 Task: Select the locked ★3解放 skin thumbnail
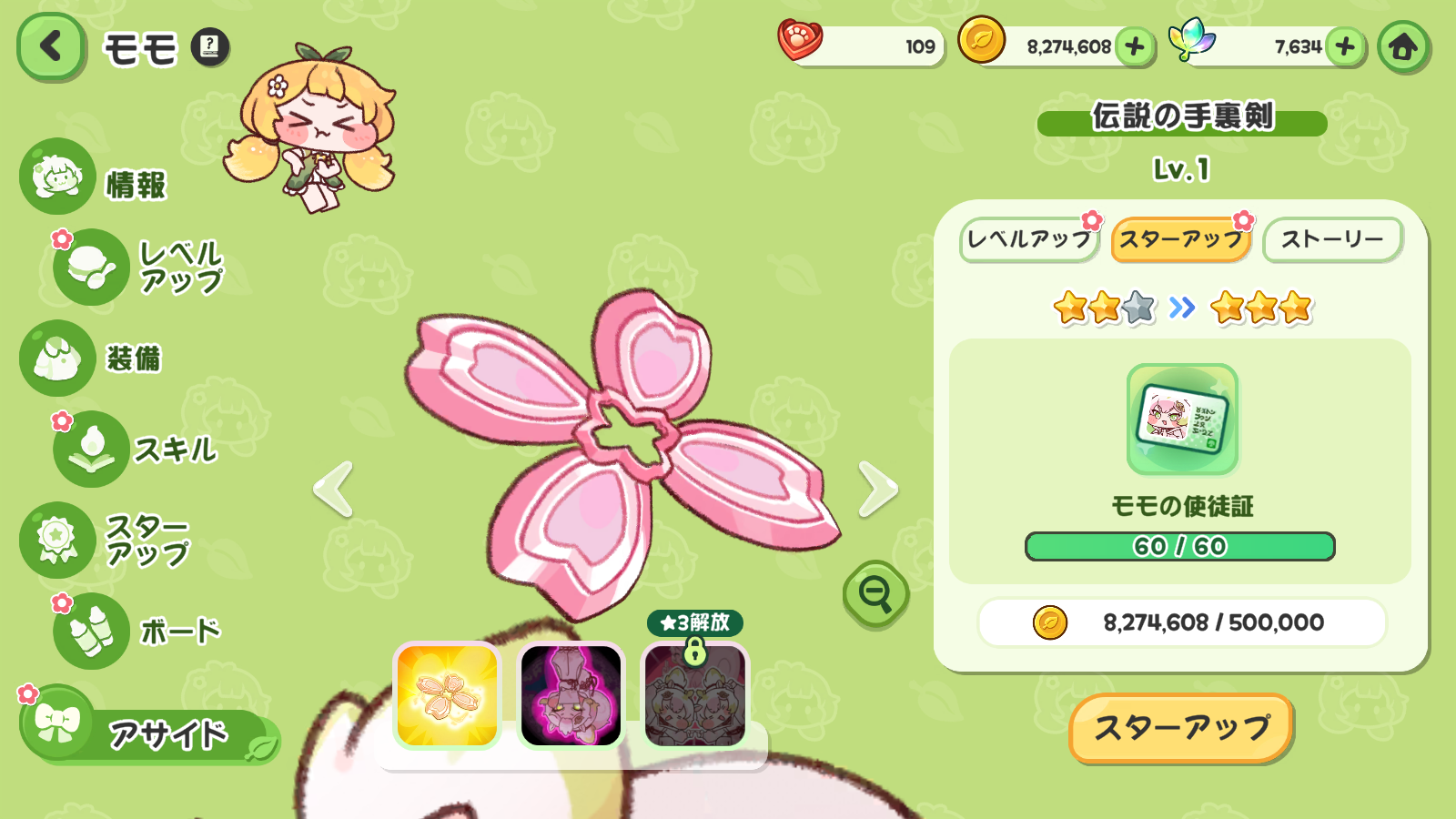(695, 695)
